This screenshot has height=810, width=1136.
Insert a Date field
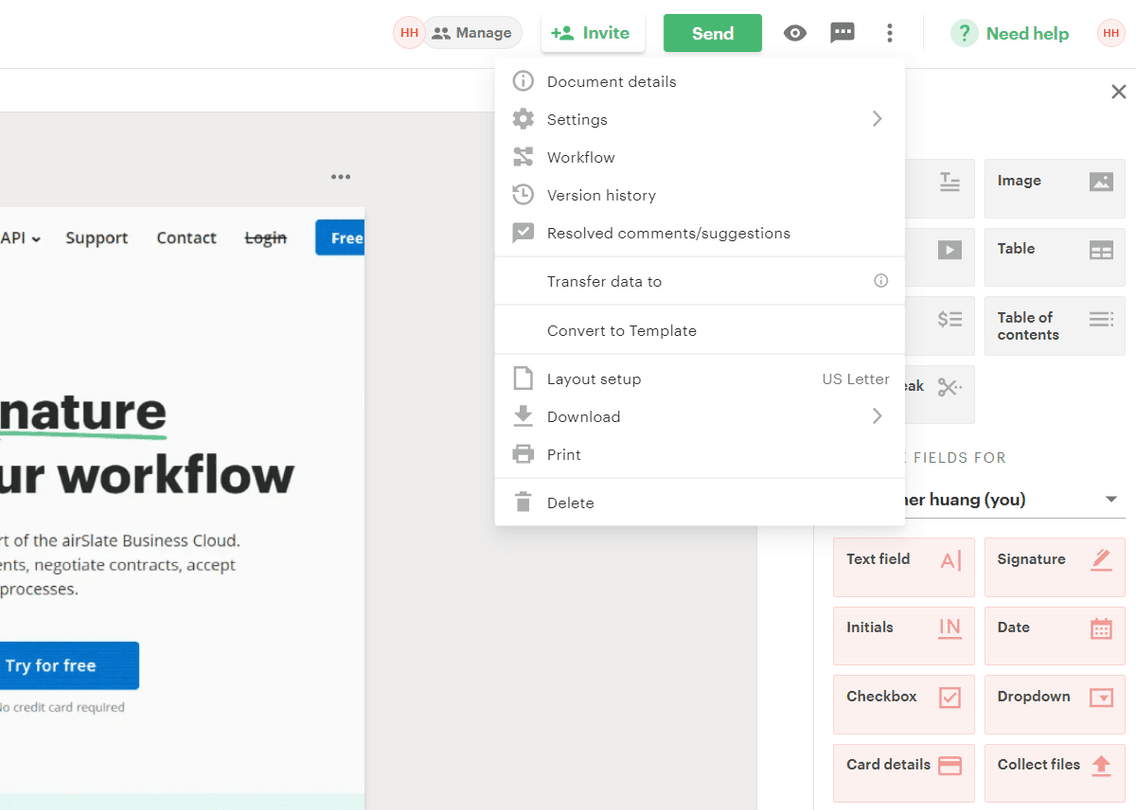click(x=1054, y=635)
